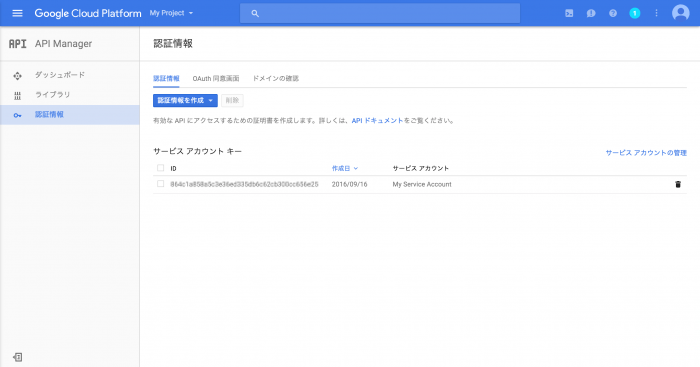Switch to the ドメインの確認 tab

pyautogui.click(x=275, y=79)
